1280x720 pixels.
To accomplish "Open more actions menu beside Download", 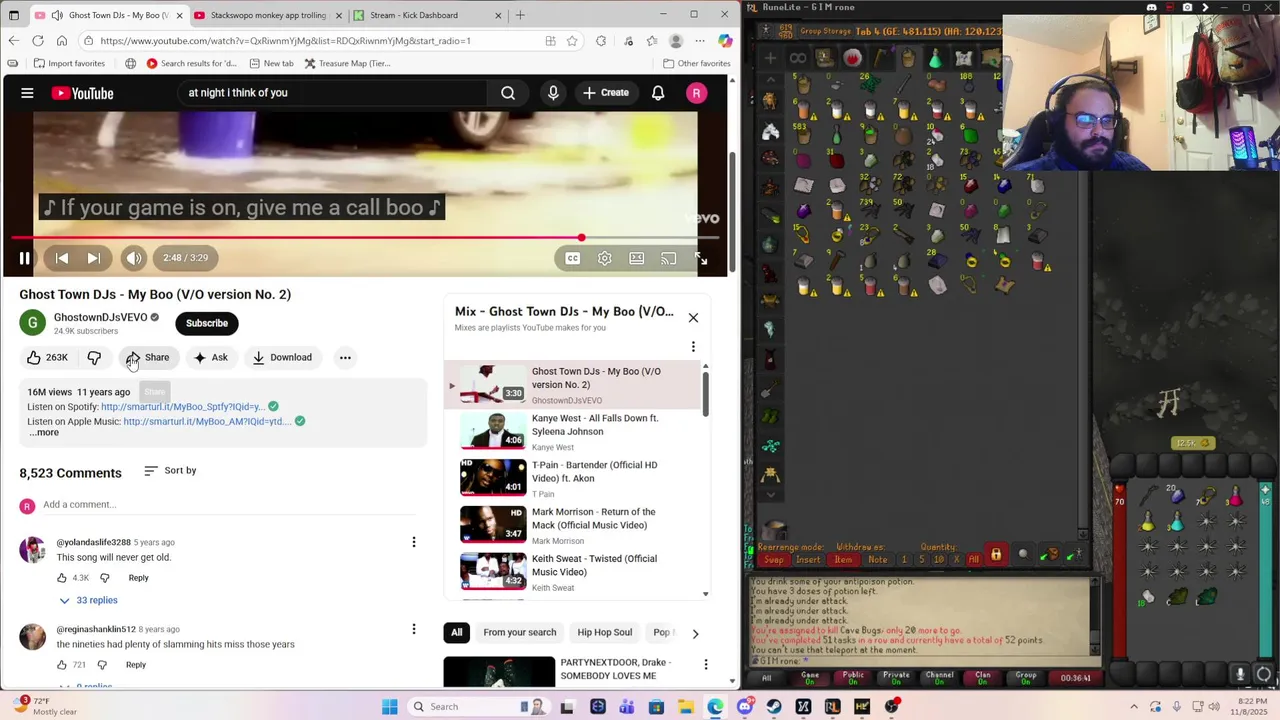I will click(345, 357).
